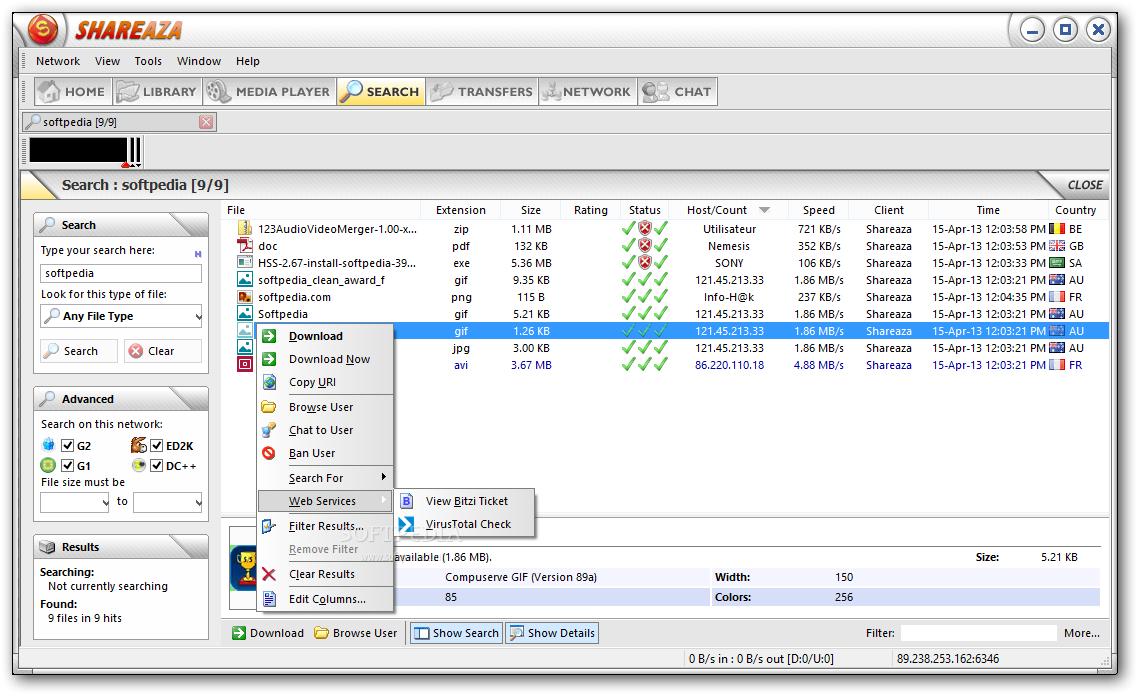The height and width of the screenshot is (695, 1138).
Task: Click the search text input field
Action: tap(121, 273)
